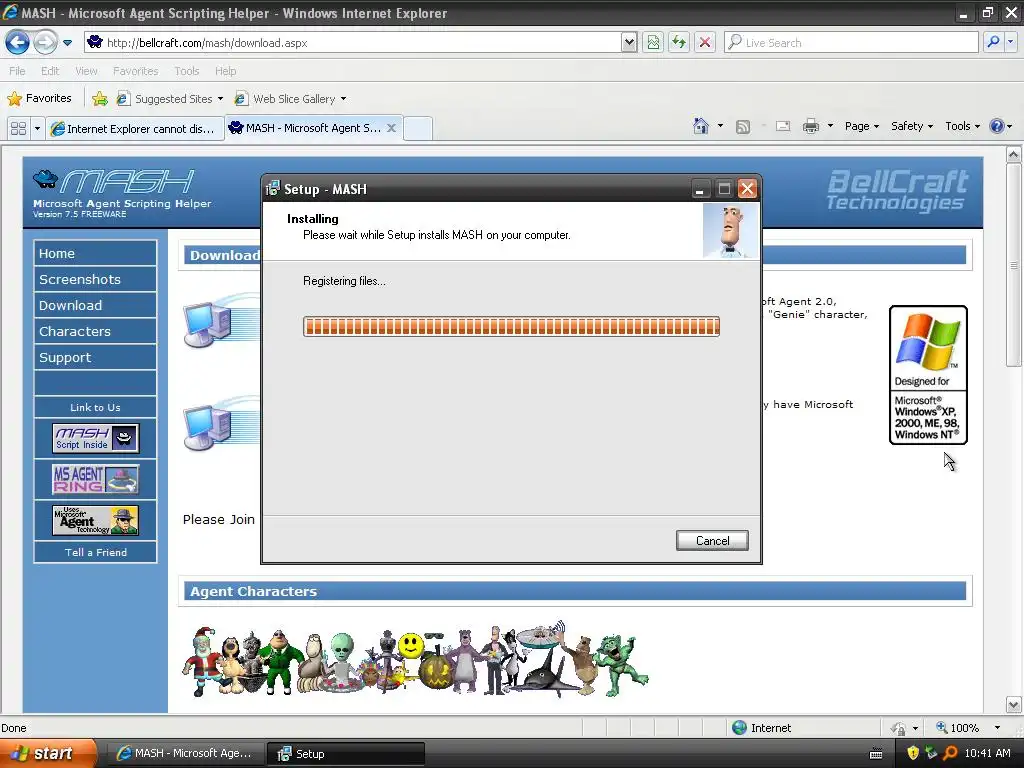
Task: Click the security shield tray icon
Action: [x=913, y=753]
